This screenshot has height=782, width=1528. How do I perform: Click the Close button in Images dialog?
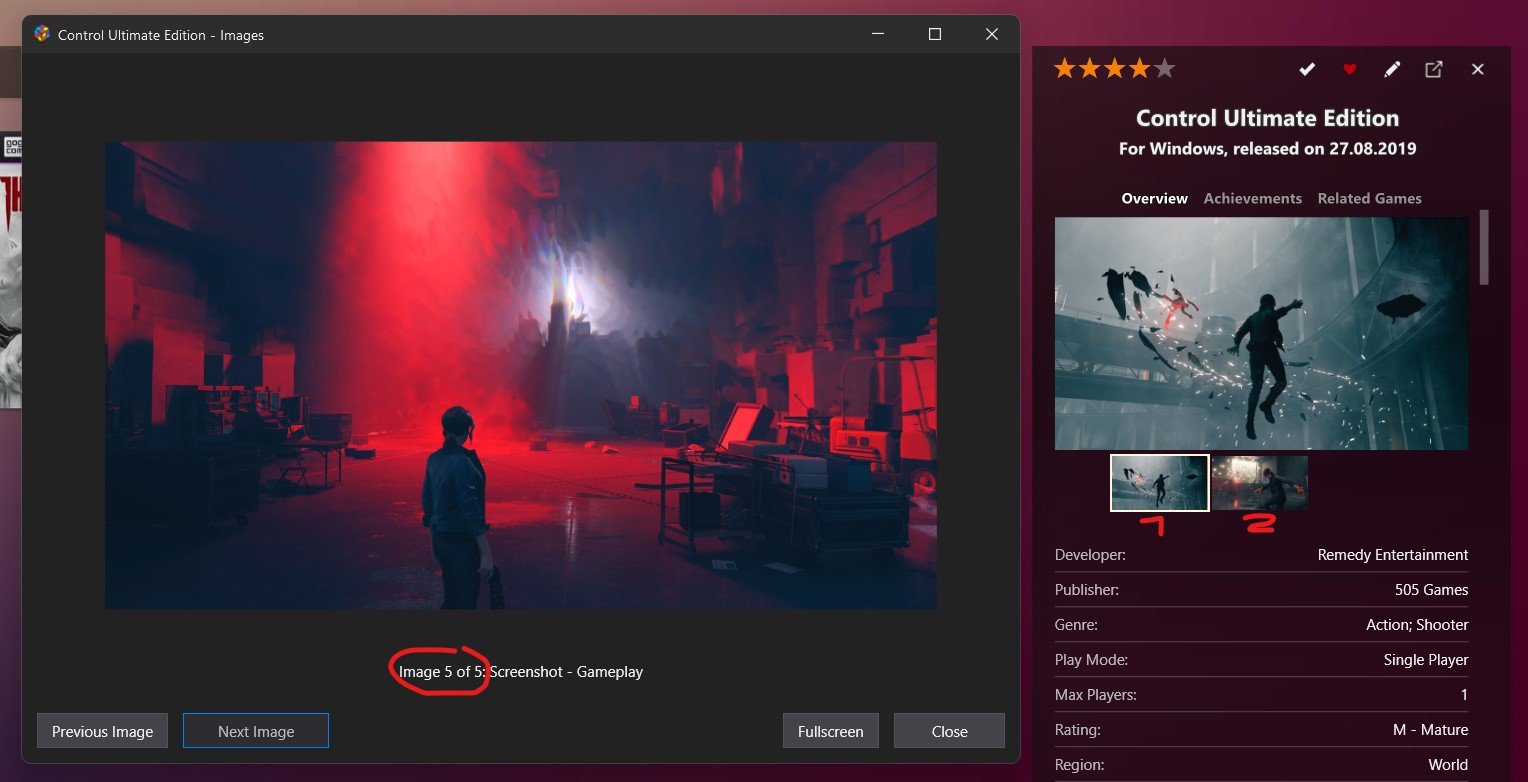tap(949, 731)
